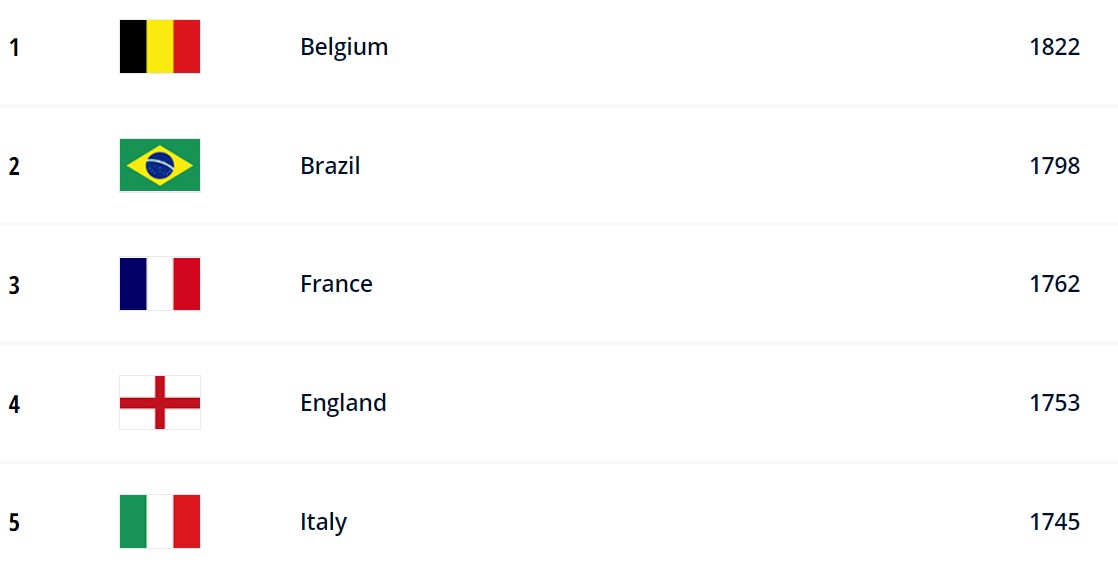Open the Brazil team name link

pyautogui.click(x=330, y=165)
